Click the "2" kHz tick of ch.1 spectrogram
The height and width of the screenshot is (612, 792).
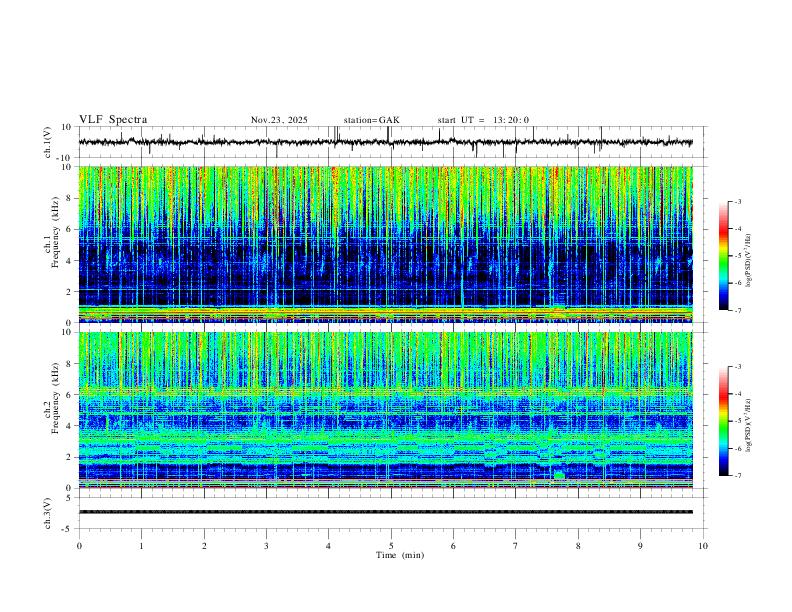(x=69, y=291)
